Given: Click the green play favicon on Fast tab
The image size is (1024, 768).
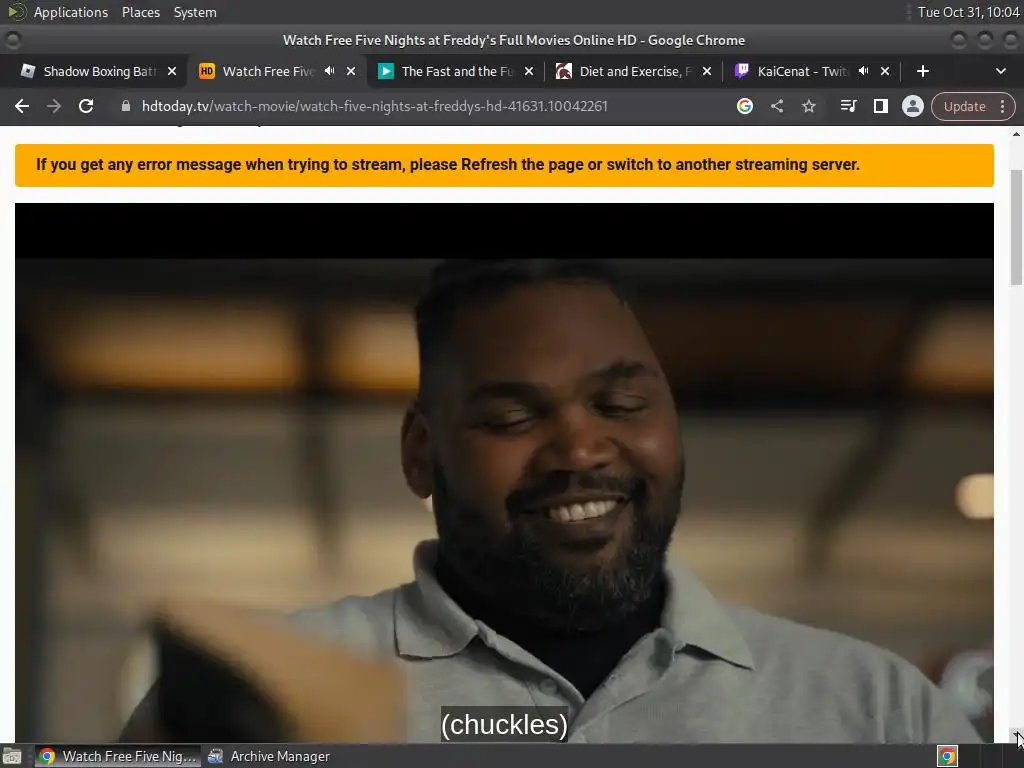Looking at the screenshot, I should pyautogui.click(x=385, y=71).
